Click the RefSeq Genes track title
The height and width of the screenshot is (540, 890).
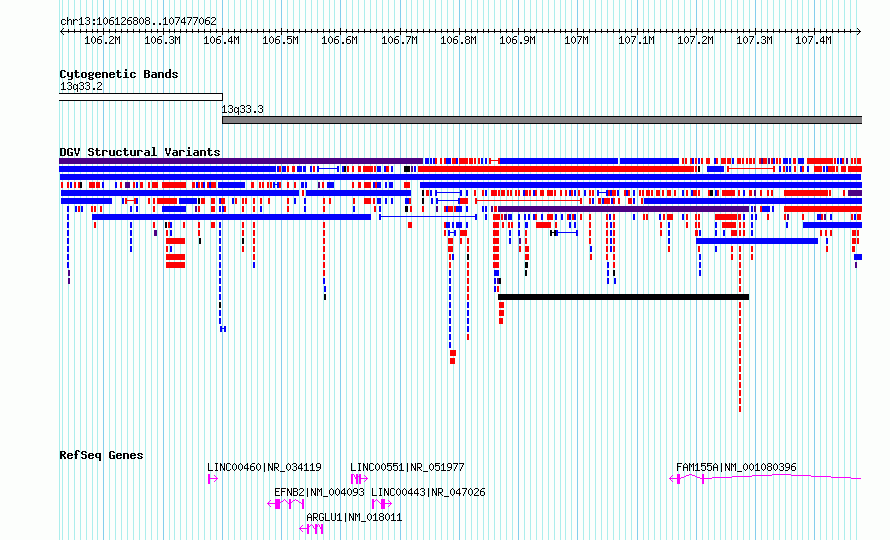point(101,455)
